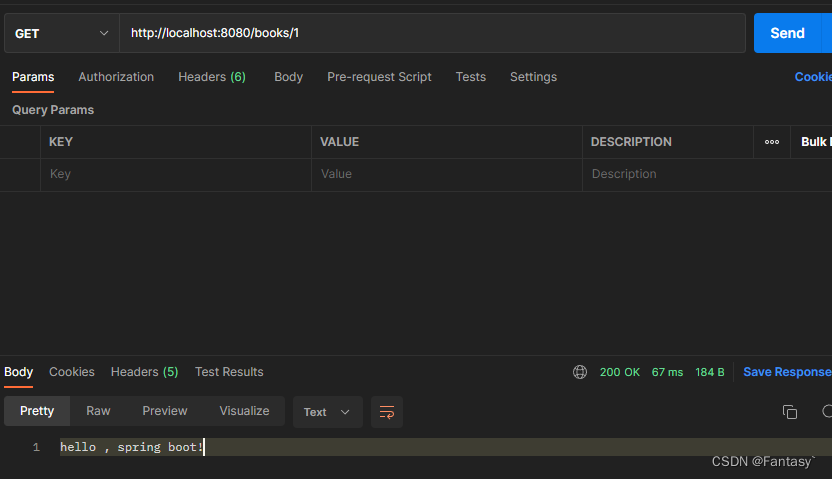Switch to the Params tab
The width and height of the screenshot is (832, 479).
click(33, 77)
